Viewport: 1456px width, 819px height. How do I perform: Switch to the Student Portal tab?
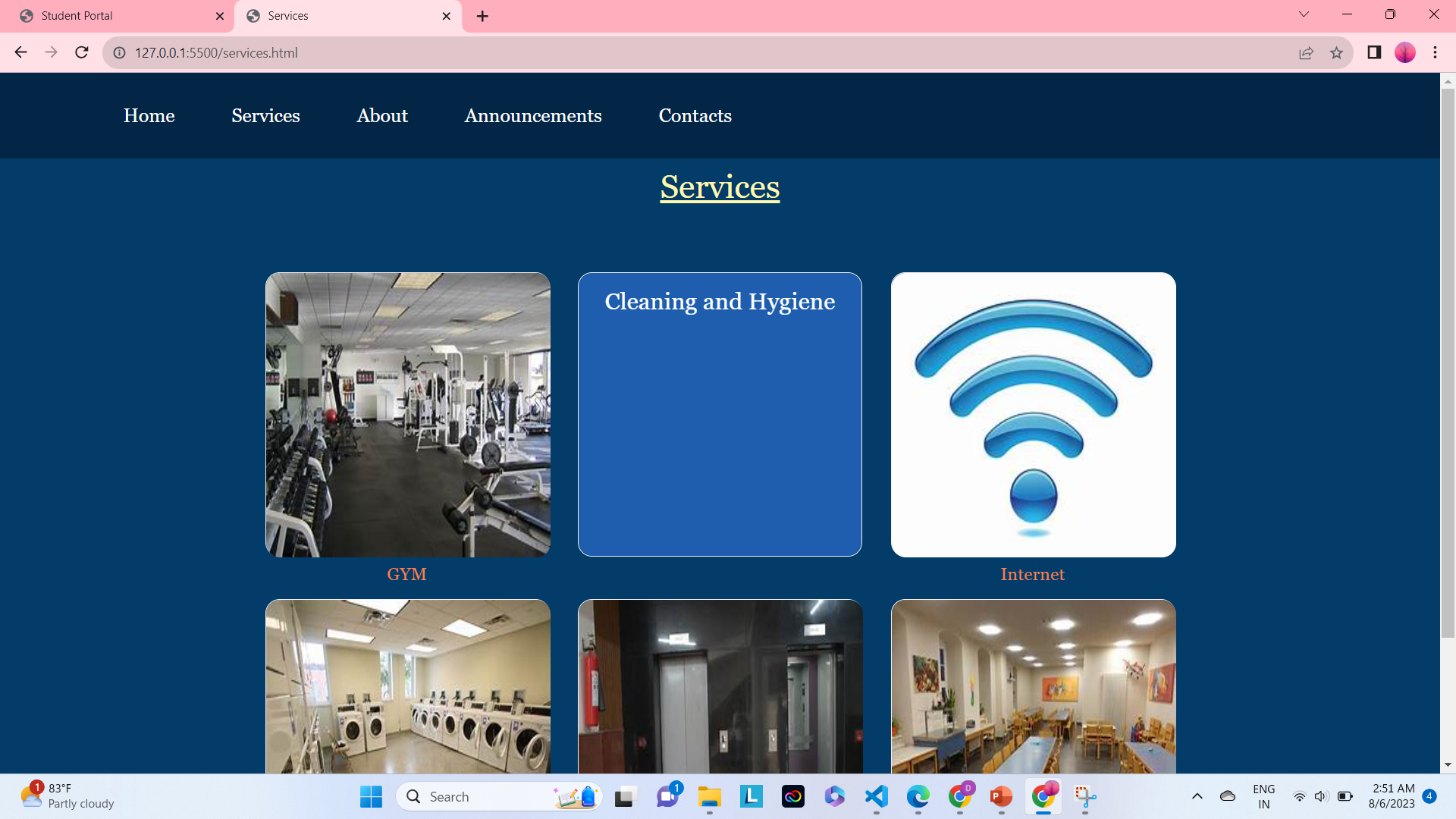point(114,15)
